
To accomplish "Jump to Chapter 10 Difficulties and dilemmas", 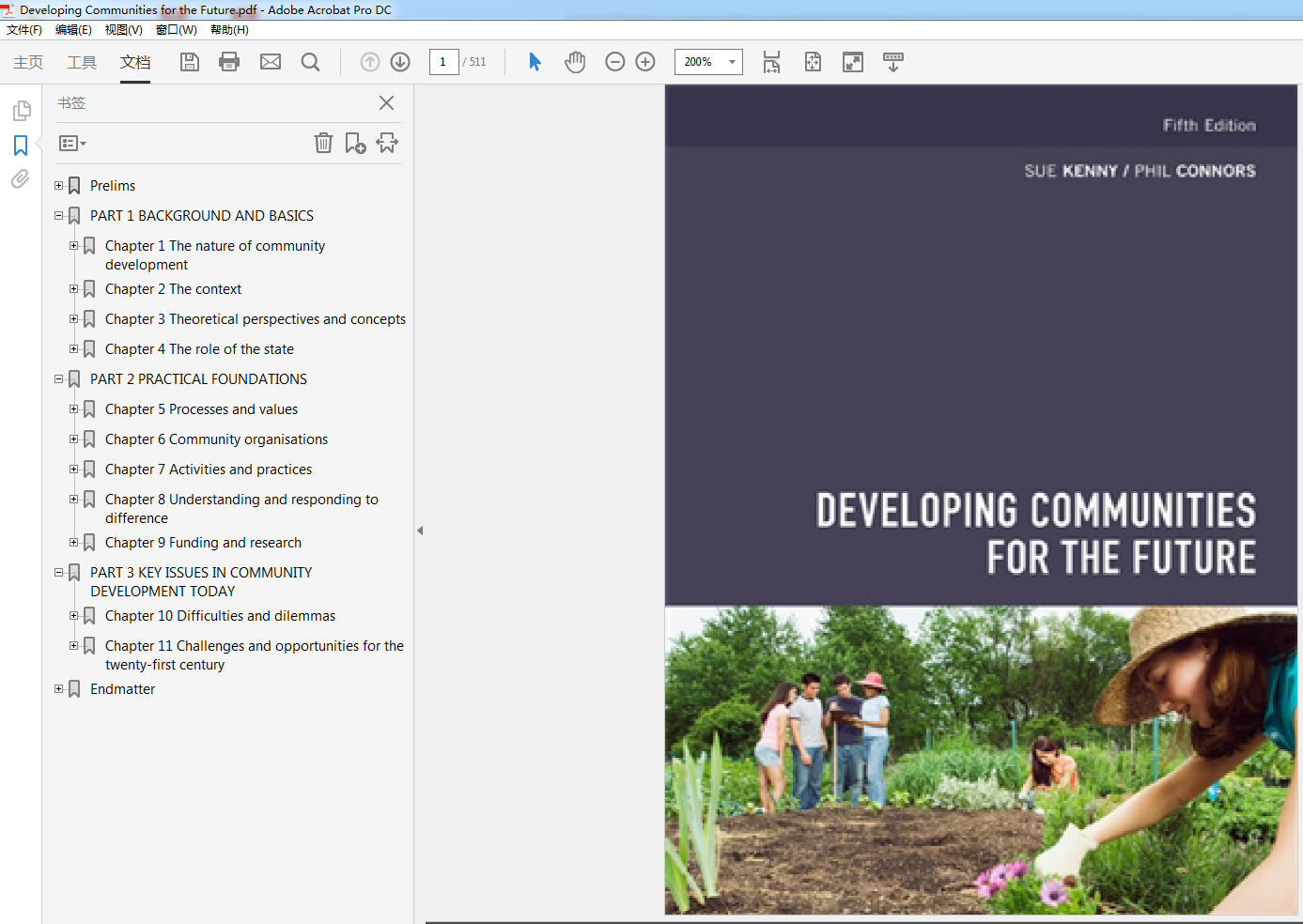I will [x=220, y=616].
